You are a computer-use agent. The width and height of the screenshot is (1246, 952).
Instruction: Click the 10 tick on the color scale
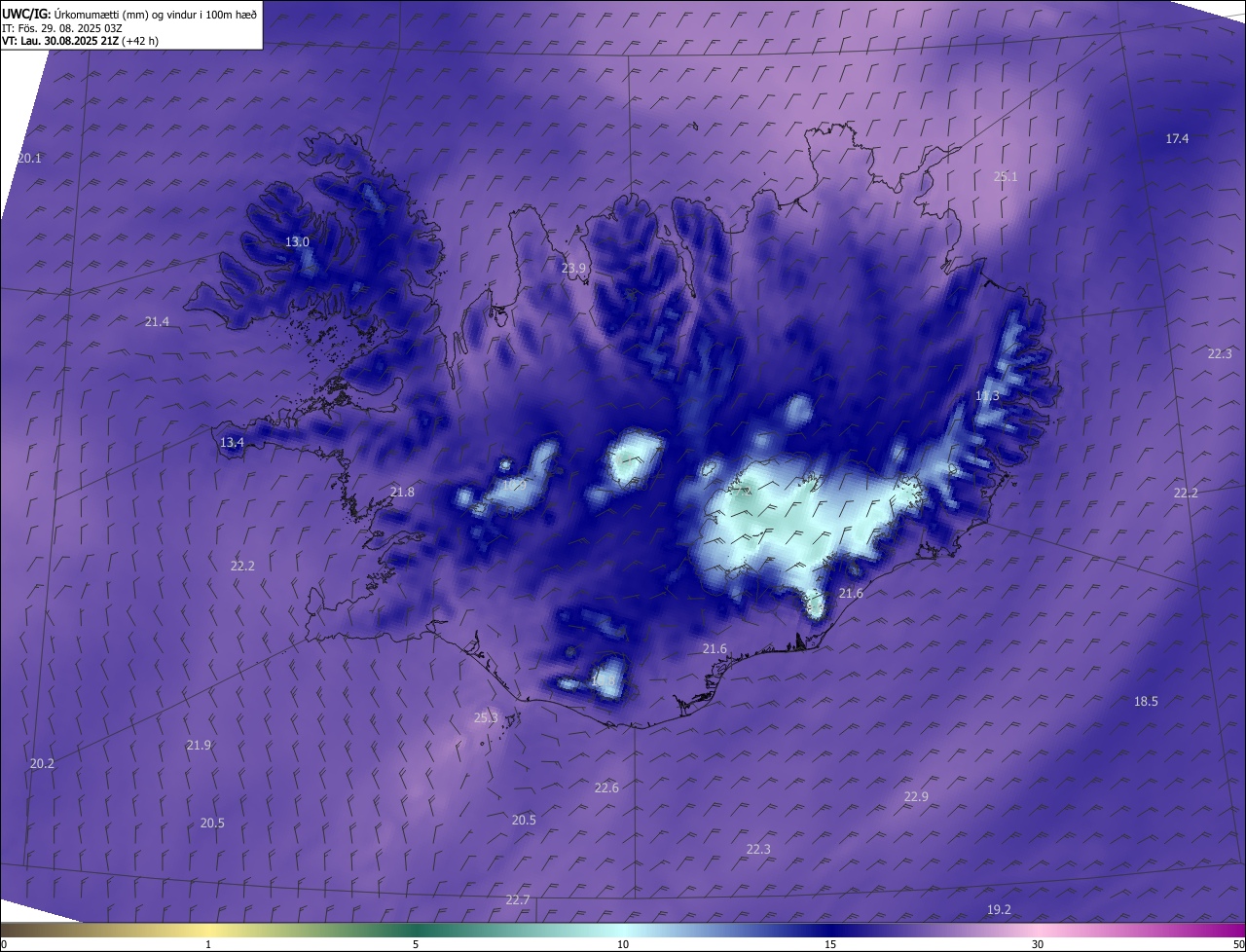[623, 944]
